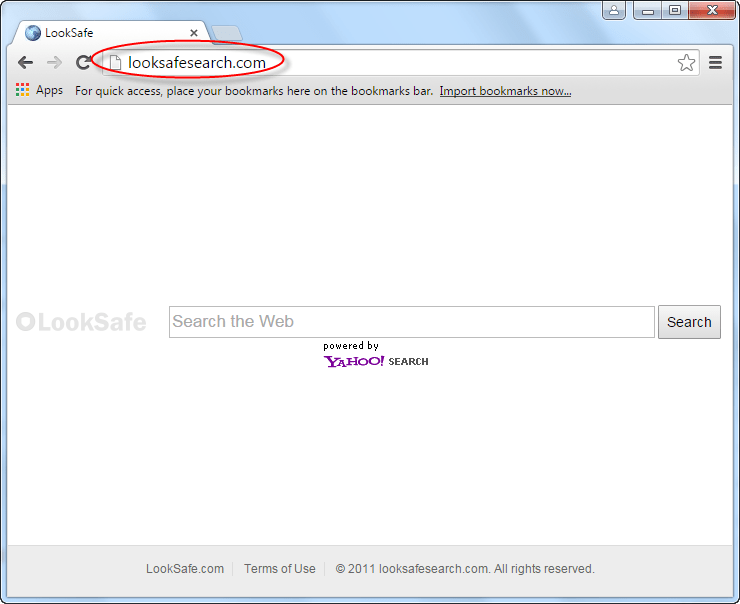
Task: Open the Chrome user profile button
Action: click(x=614, y=10)
